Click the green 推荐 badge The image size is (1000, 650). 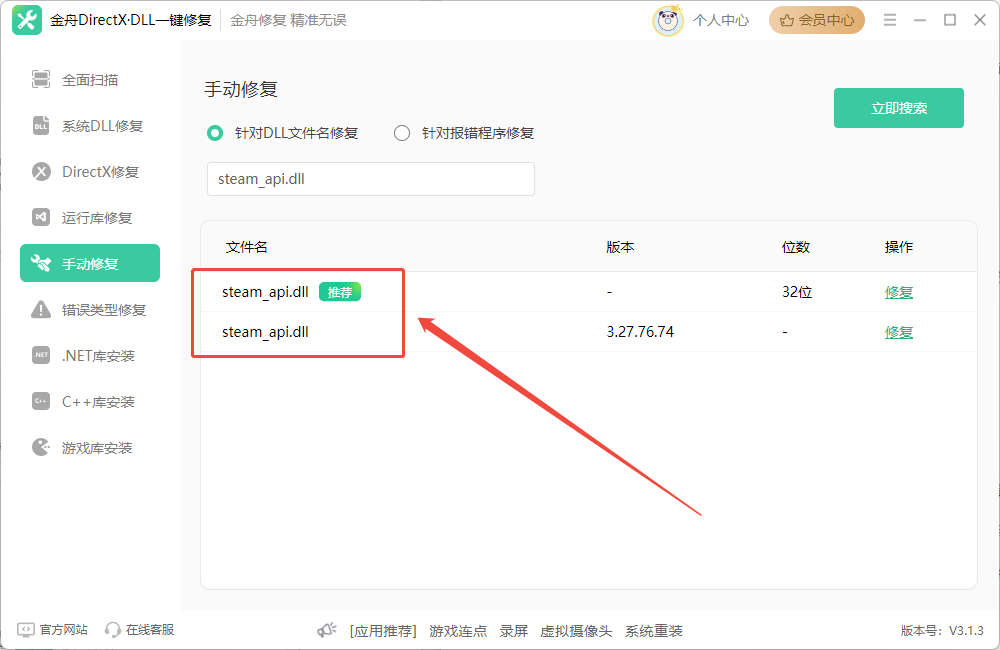pos(340,292)
